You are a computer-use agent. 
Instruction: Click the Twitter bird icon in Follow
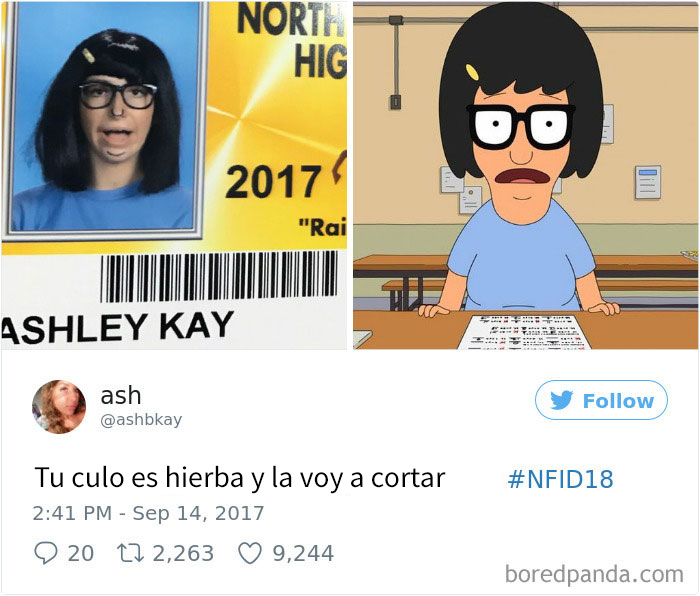(x=561, y=400)
